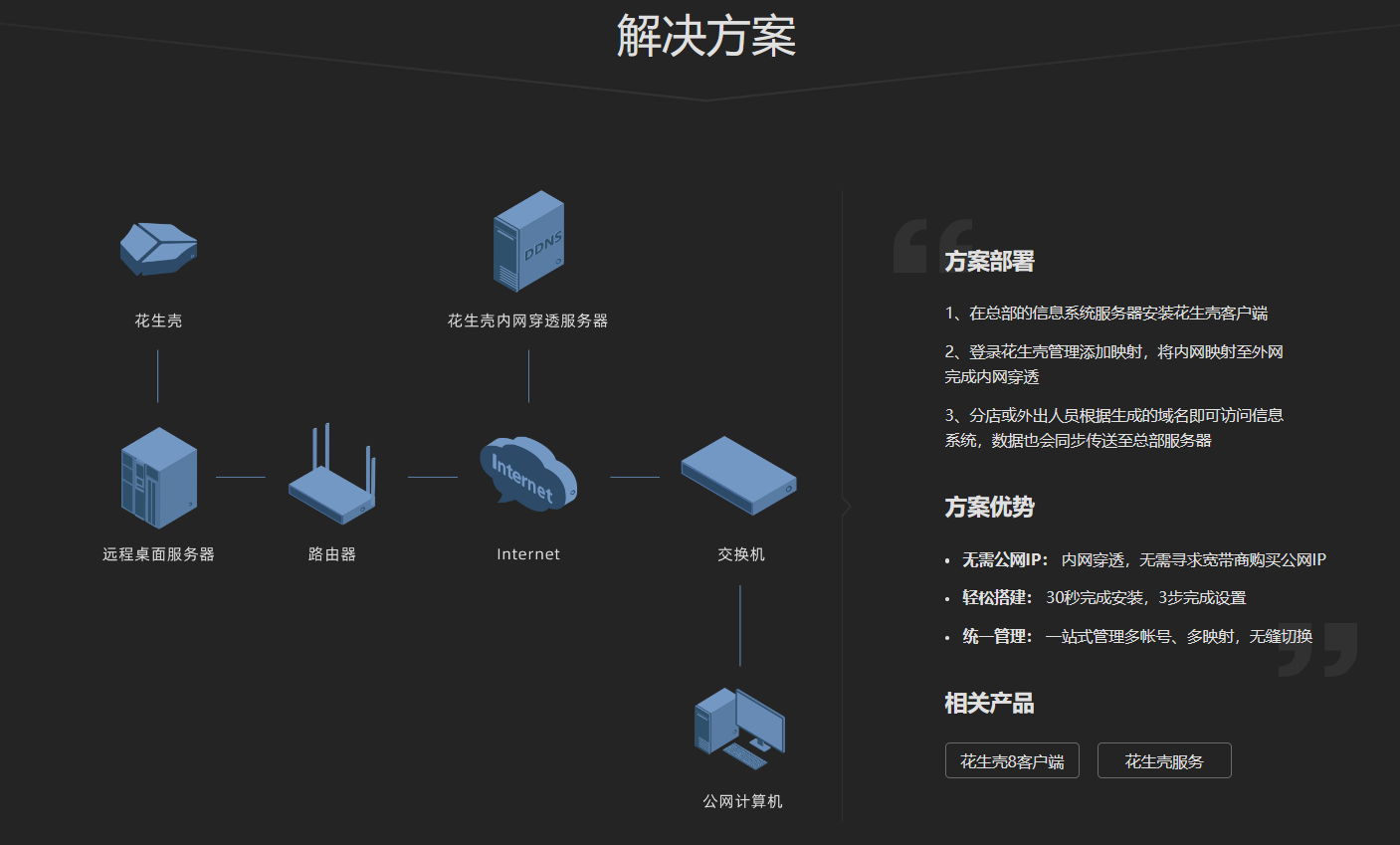The height and width of the screenshot is (845, 1400).
Task: Click the 花生壳内网穿透服务器 label
Action: point(527,320)
